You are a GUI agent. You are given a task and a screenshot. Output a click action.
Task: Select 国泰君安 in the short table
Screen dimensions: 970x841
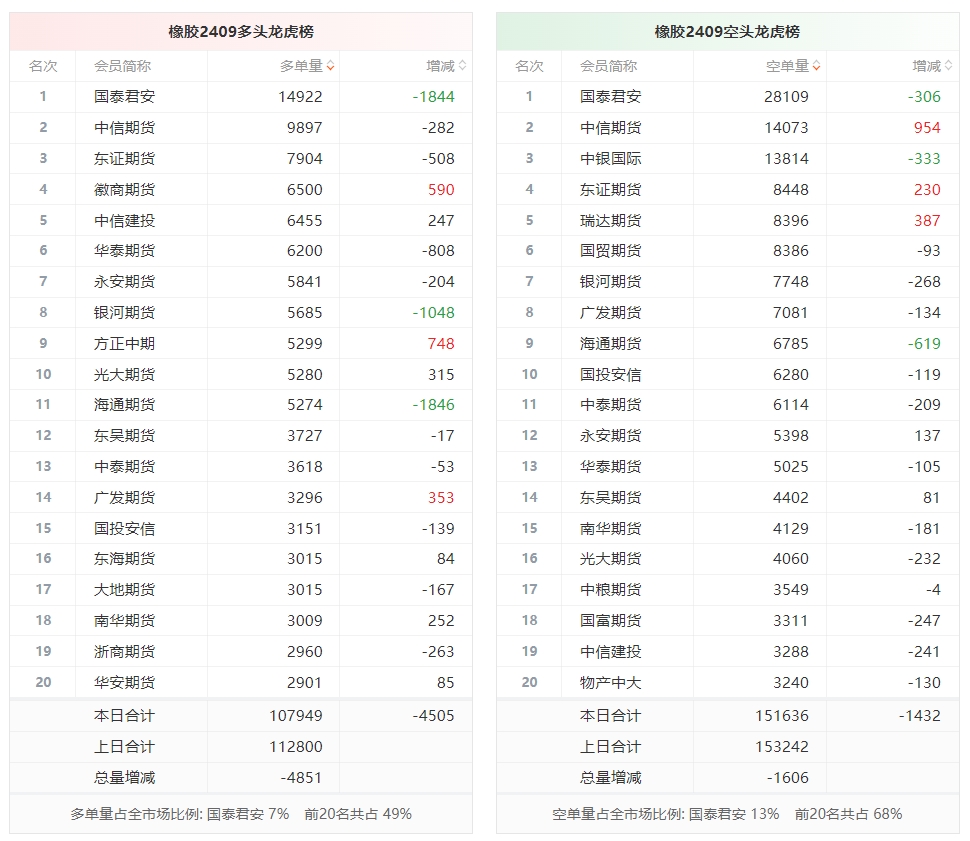[x=611, y=97]
